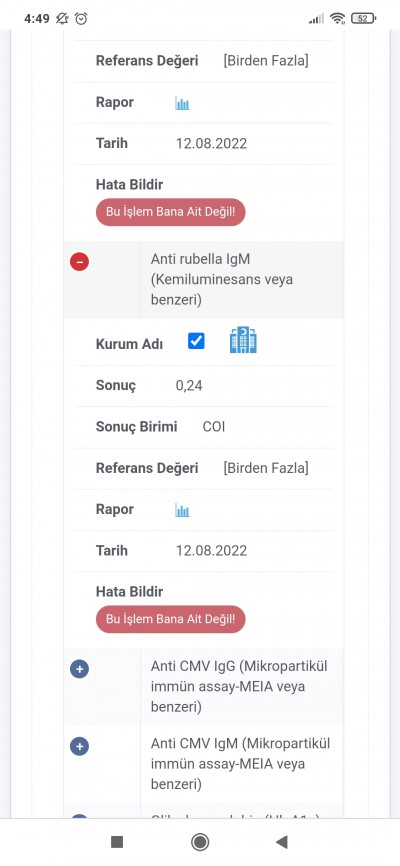Tap the Android back triangle button

(x=282, y=842)
